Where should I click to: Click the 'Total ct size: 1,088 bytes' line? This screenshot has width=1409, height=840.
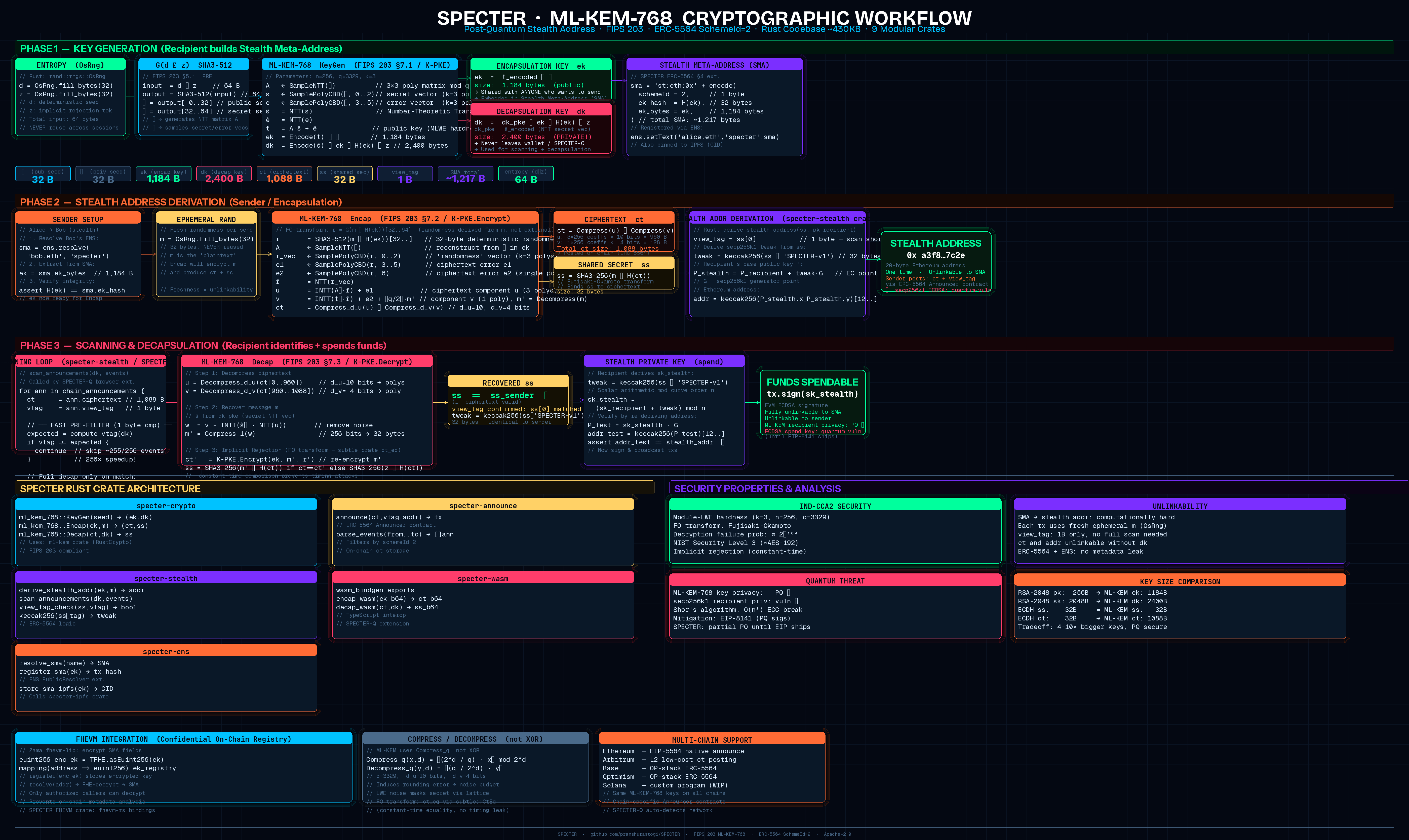pyautogui.click(x=608, y=248)
